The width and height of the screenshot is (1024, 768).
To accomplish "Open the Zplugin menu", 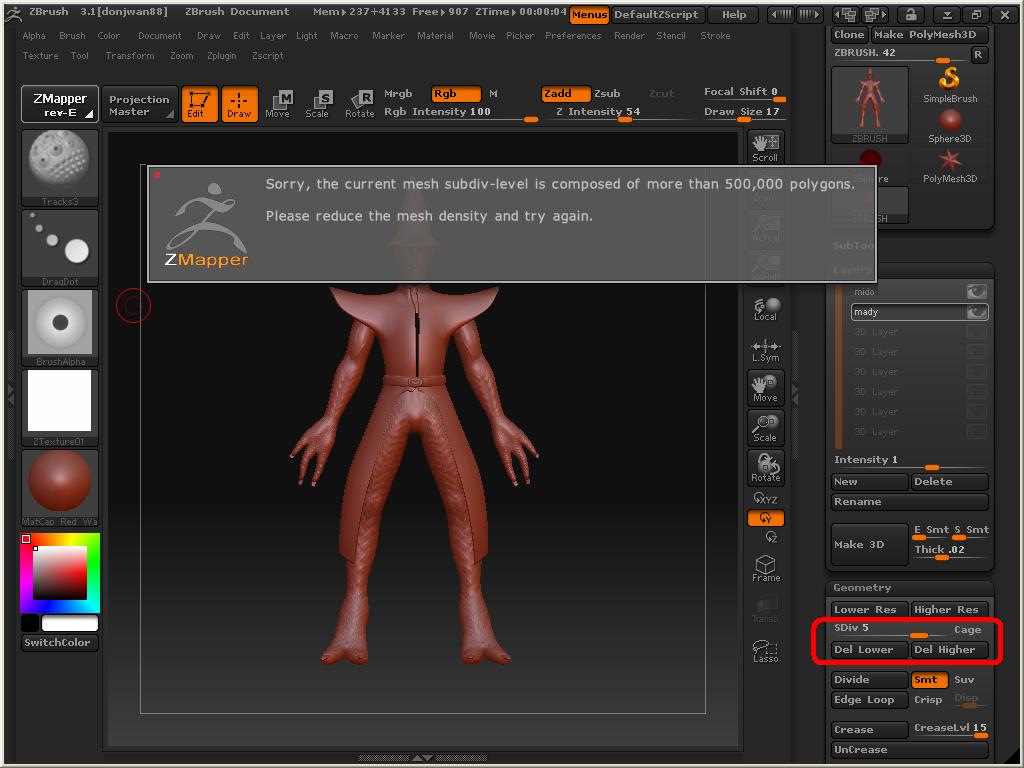I will coord(221,56).
